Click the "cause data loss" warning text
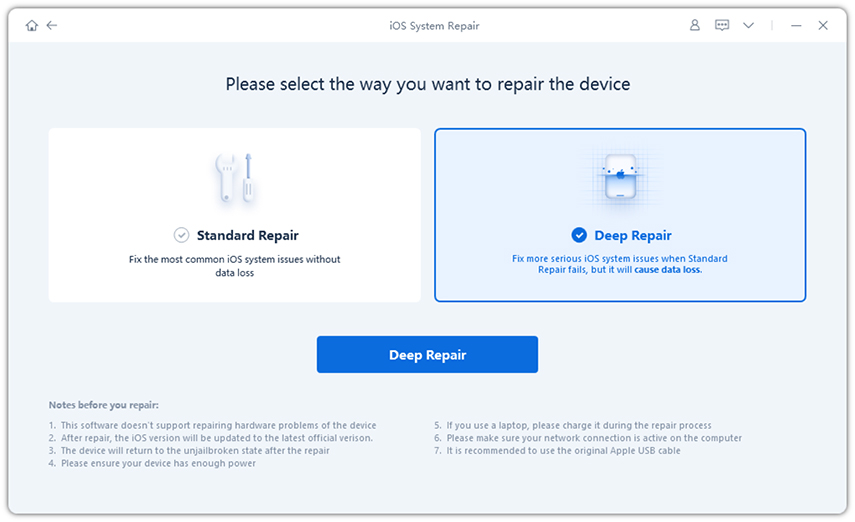 (x=667, y=270)
